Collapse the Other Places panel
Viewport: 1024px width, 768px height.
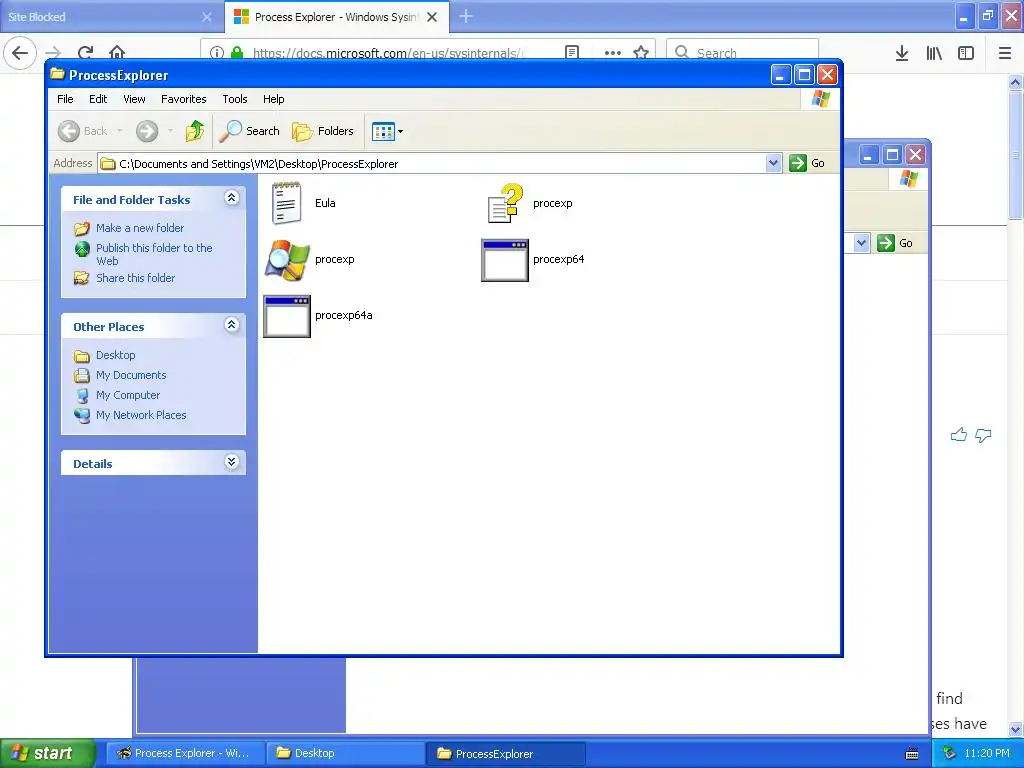click(231, 325)
